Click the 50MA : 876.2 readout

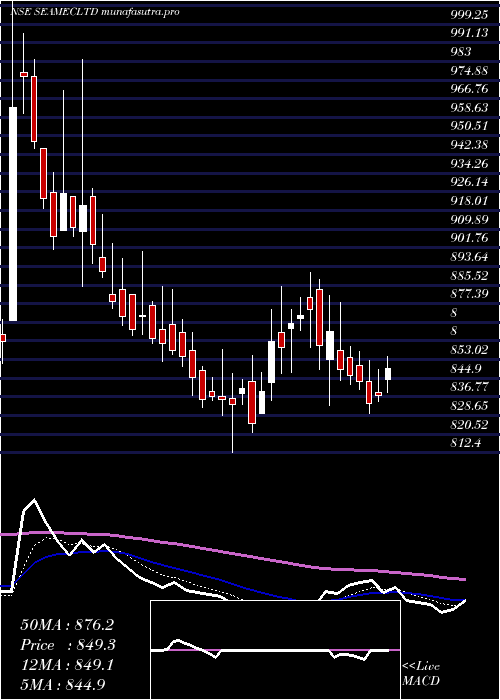67,625
